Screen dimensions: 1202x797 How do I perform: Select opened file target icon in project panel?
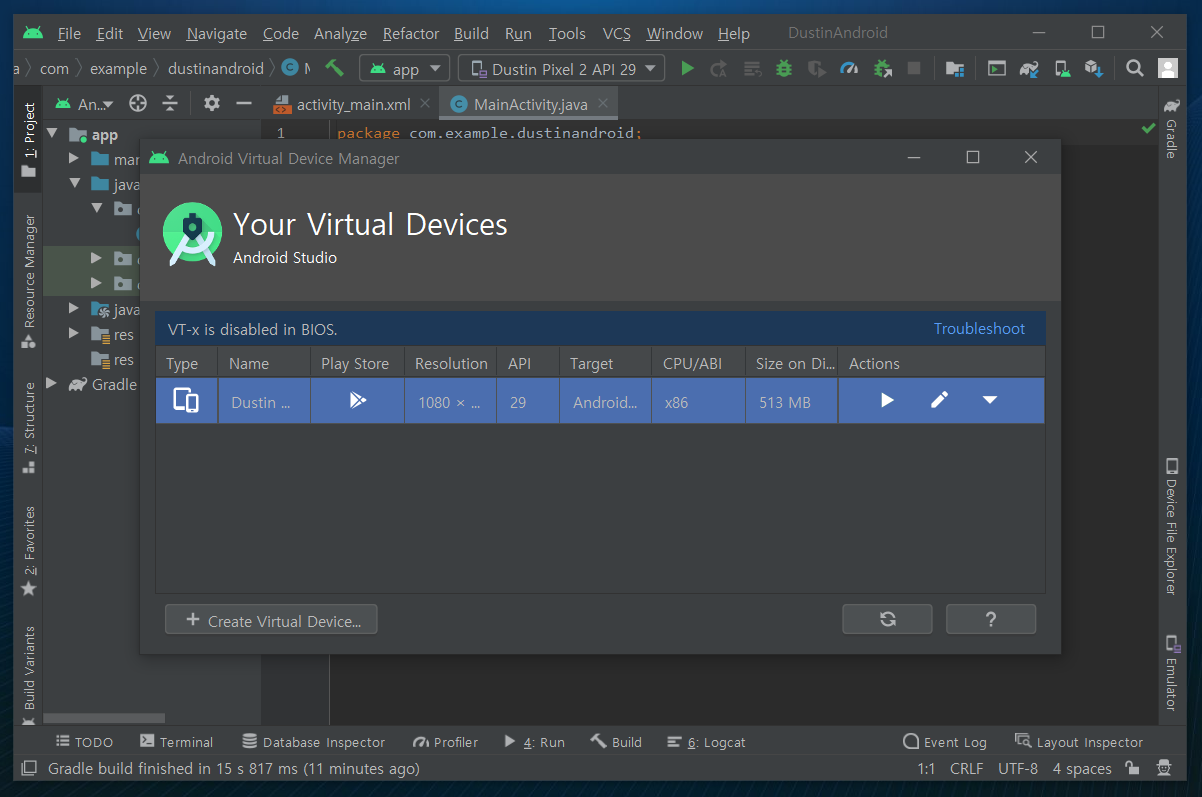(x=138, y=103)
